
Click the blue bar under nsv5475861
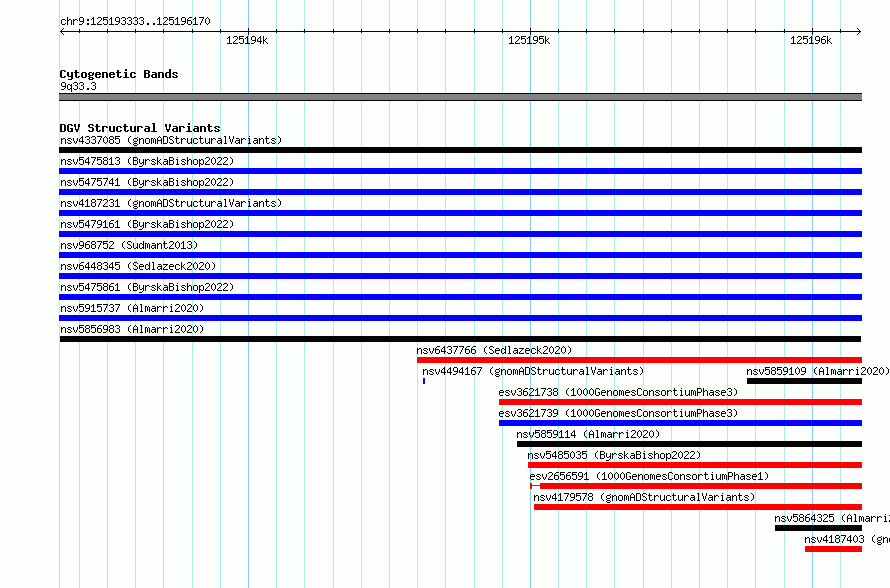tap(460, 297)
